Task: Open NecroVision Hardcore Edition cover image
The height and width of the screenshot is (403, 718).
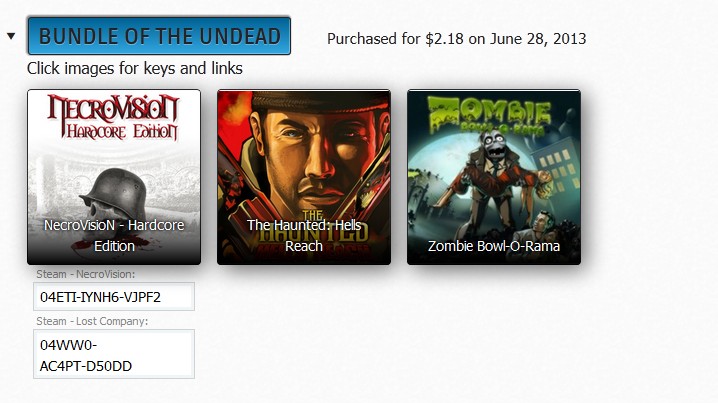Action: click(x=114, y=177)
